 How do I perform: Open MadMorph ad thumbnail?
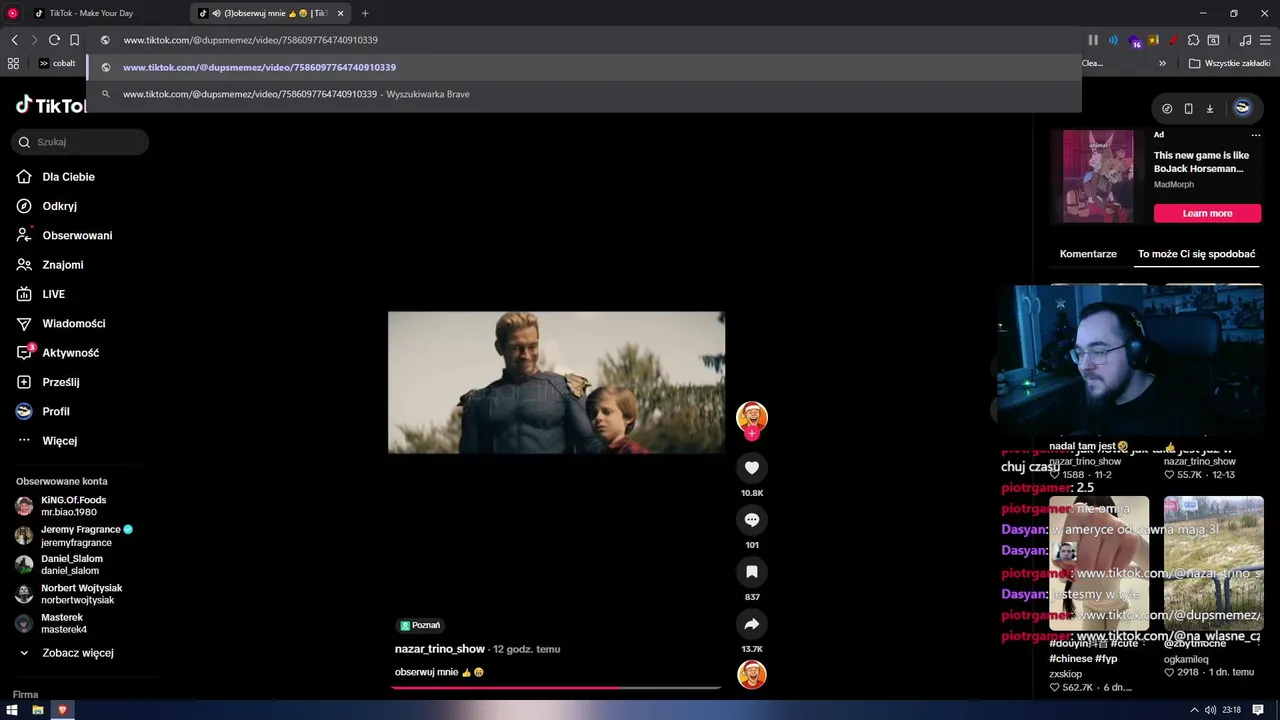(x=1098, y=176)
